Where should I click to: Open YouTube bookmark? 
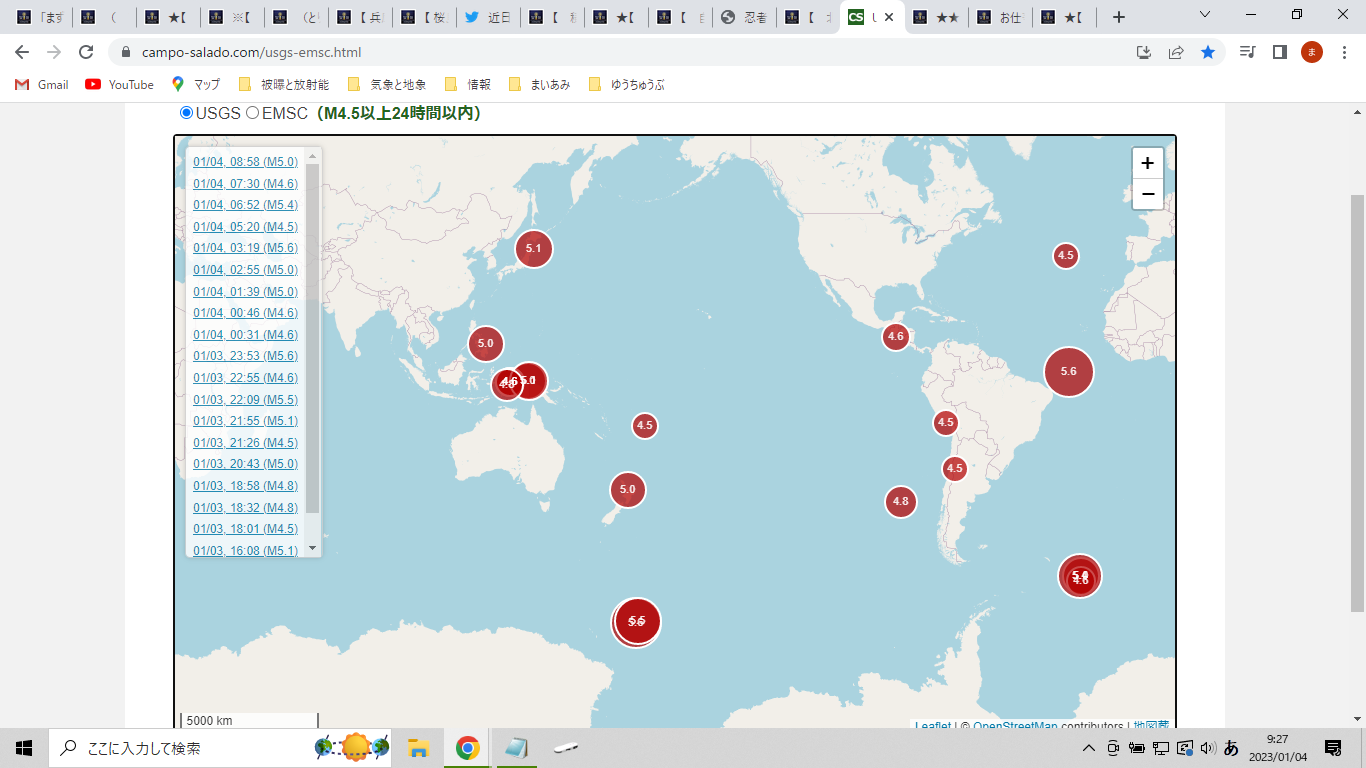(120, 85)
